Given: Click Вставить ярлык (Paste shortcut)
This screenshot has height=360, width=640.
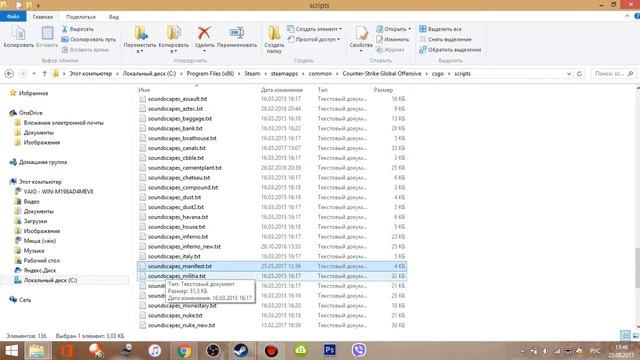Looking at the screenshot, I should point(85,50).
